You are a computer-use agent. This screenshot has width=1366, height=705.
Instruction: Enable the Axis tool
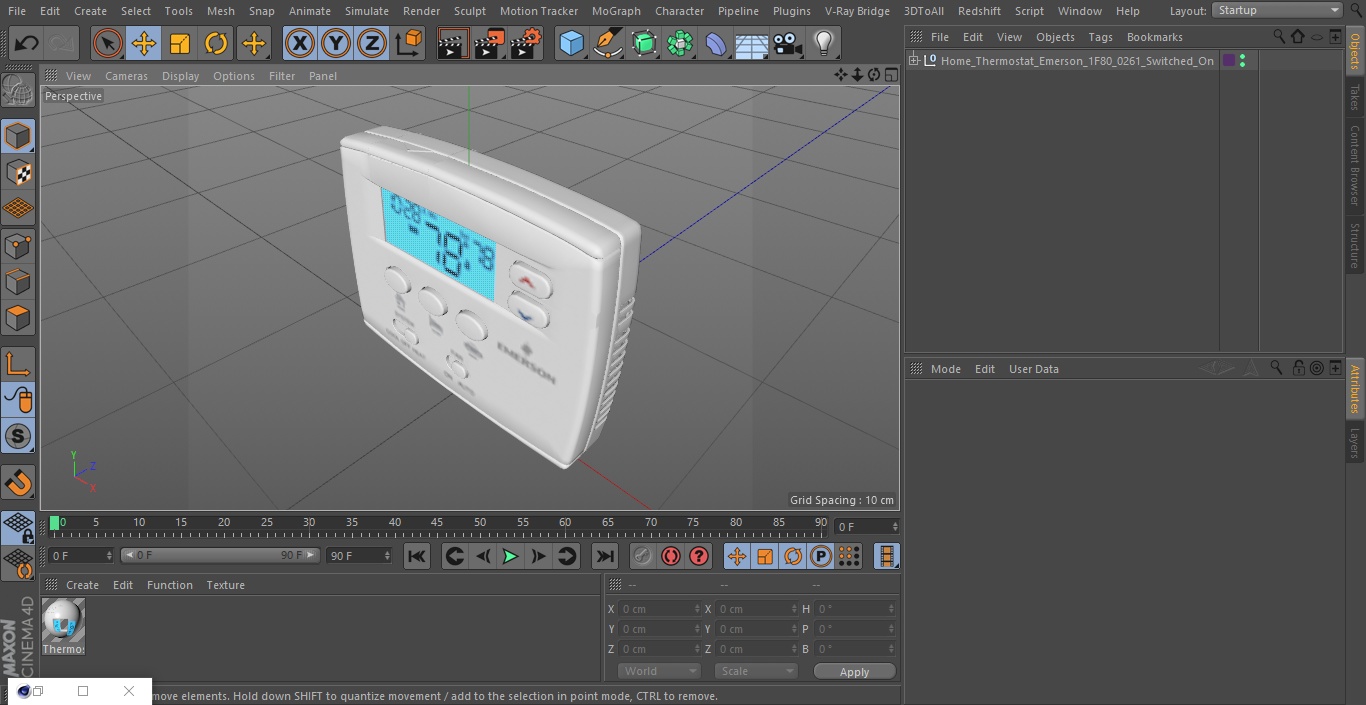tap(18, 363)
